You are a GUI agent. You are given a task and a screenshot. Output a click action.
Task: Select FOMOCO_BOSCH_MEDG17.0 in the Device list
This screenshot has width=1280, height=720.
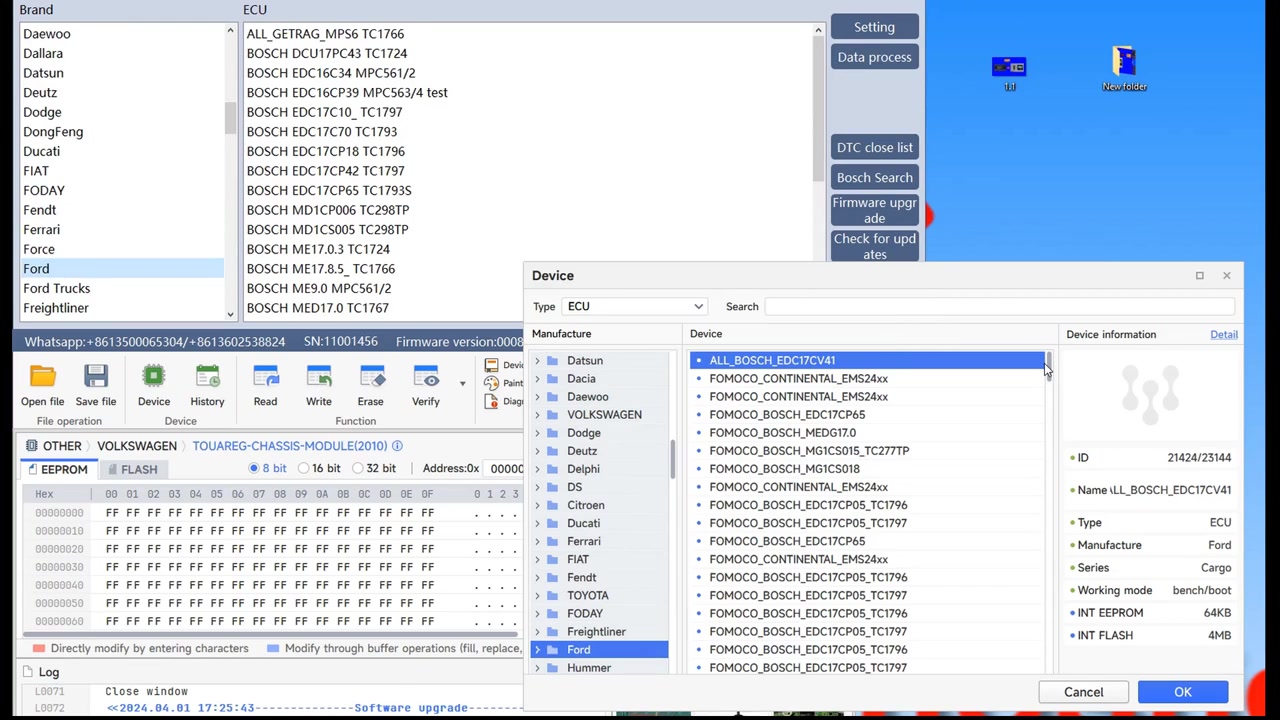tap(866, 433)
